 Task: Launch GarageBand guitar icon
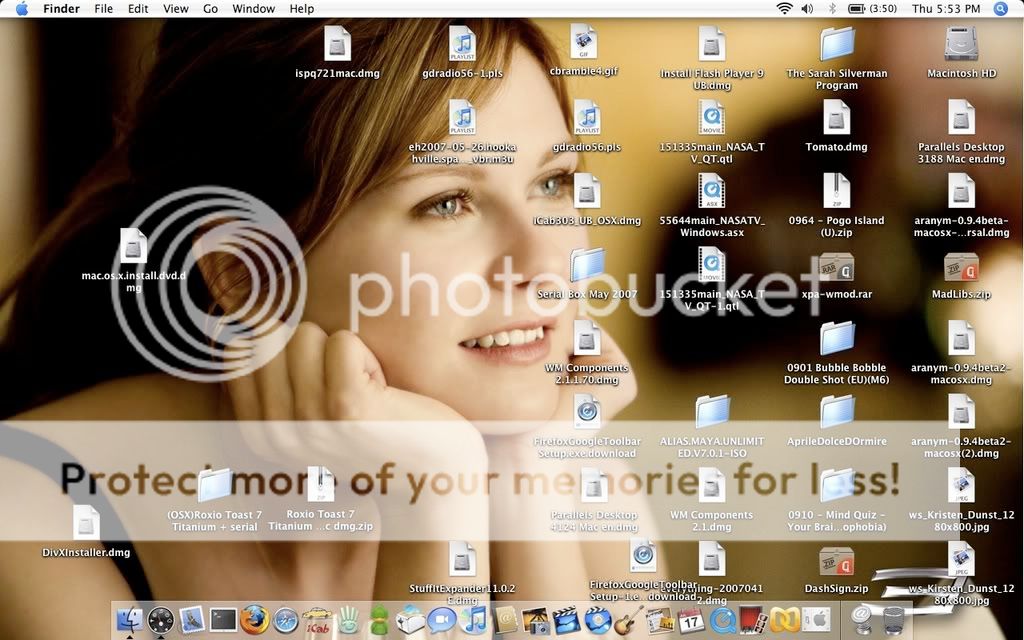coord(628,619)
